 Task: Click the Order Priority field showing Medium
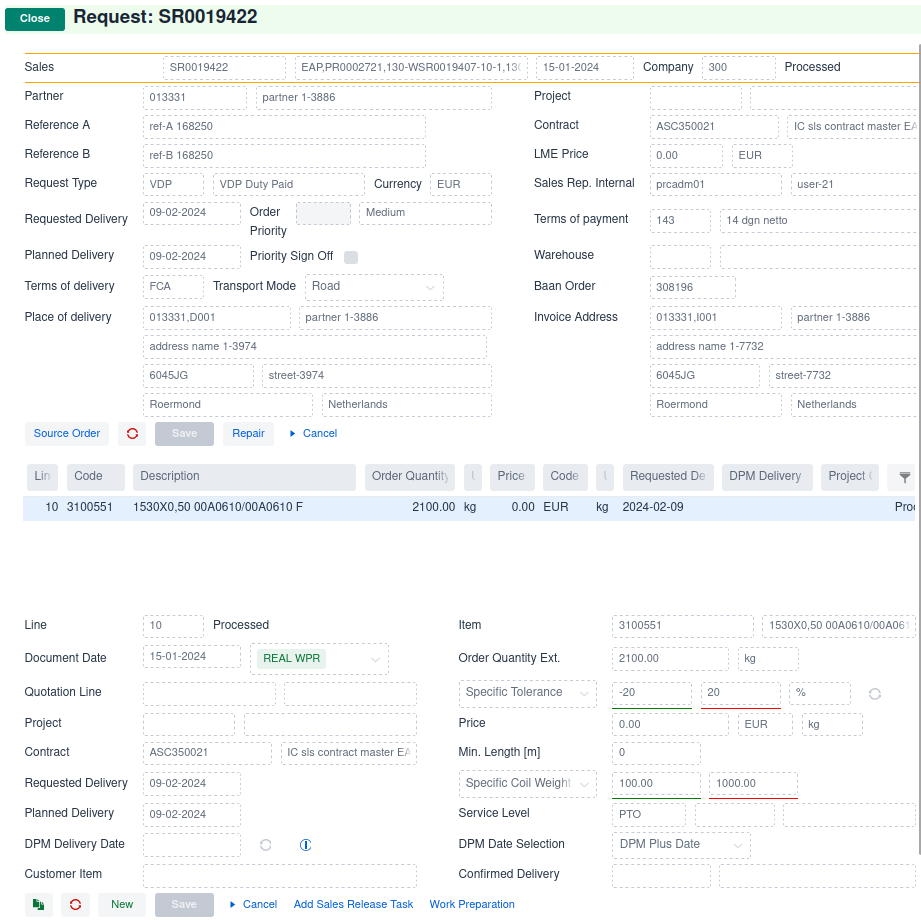tap(425, 213)
